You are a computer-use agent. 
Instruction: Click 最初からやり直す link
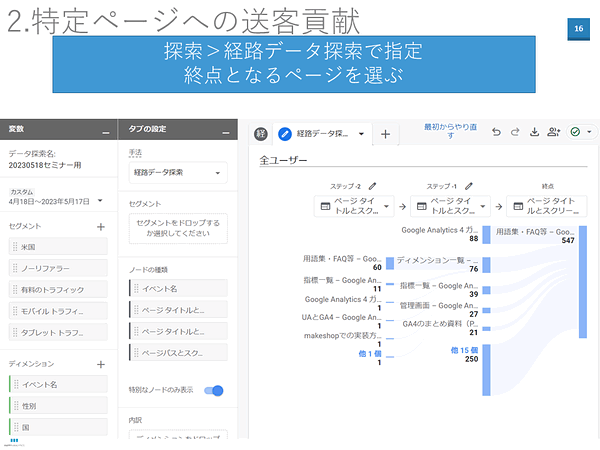pos(450,131)
